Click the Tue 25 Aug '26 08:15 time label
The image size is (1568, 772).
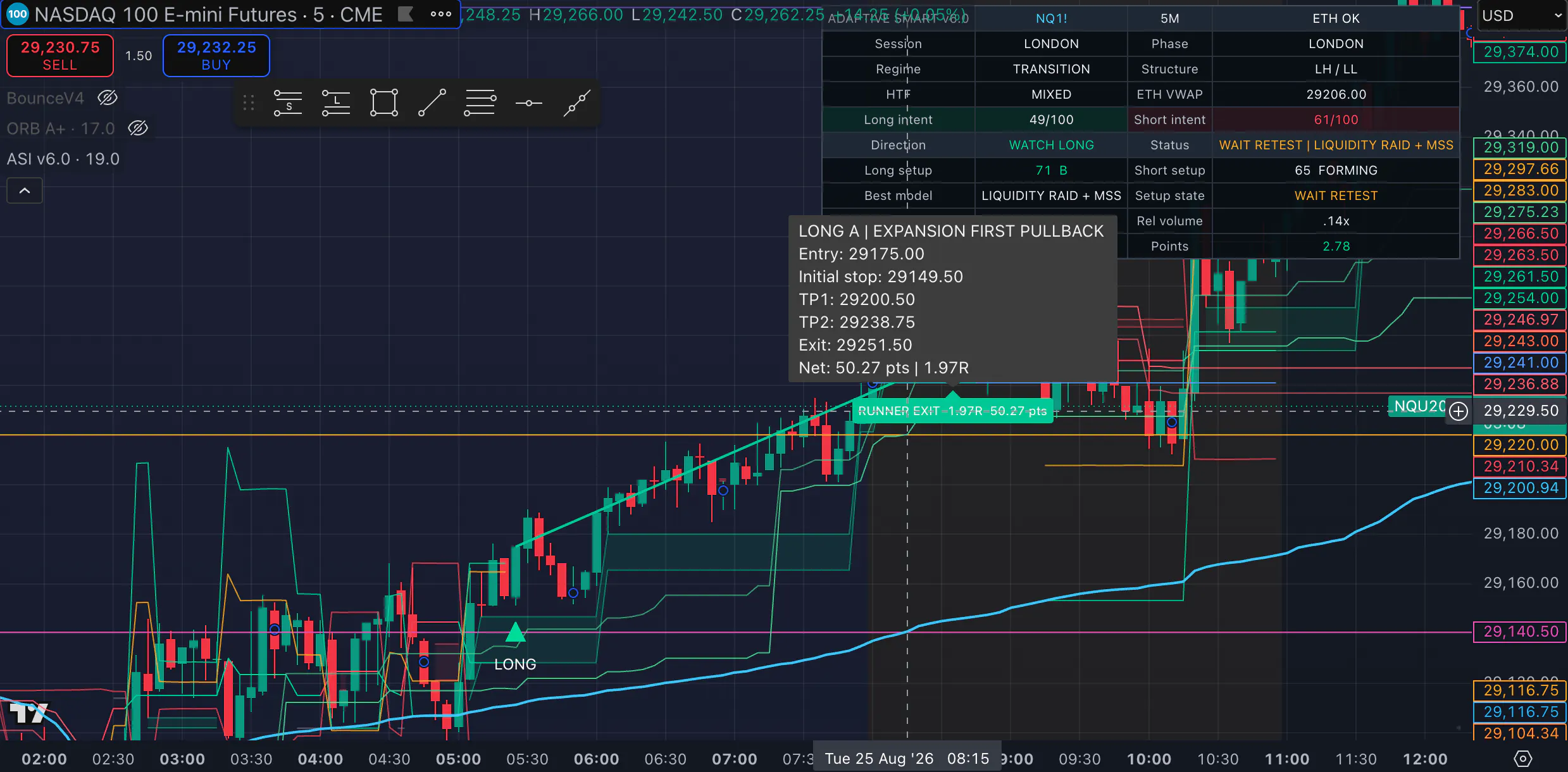click(x=907, y=759)
